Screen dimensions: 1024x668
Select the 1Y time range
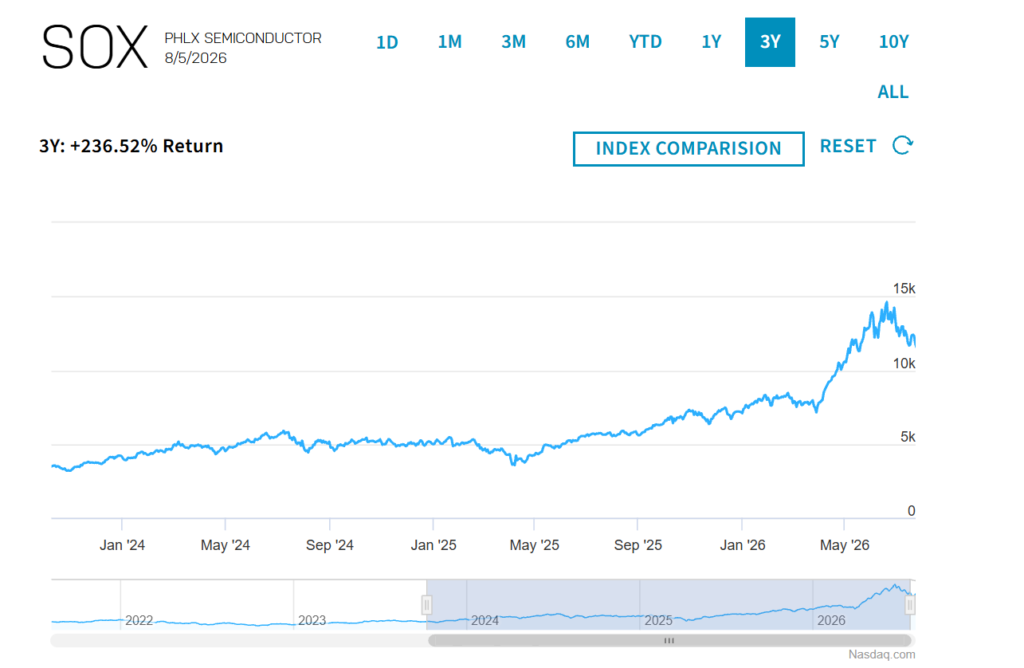tap(711, 42)
